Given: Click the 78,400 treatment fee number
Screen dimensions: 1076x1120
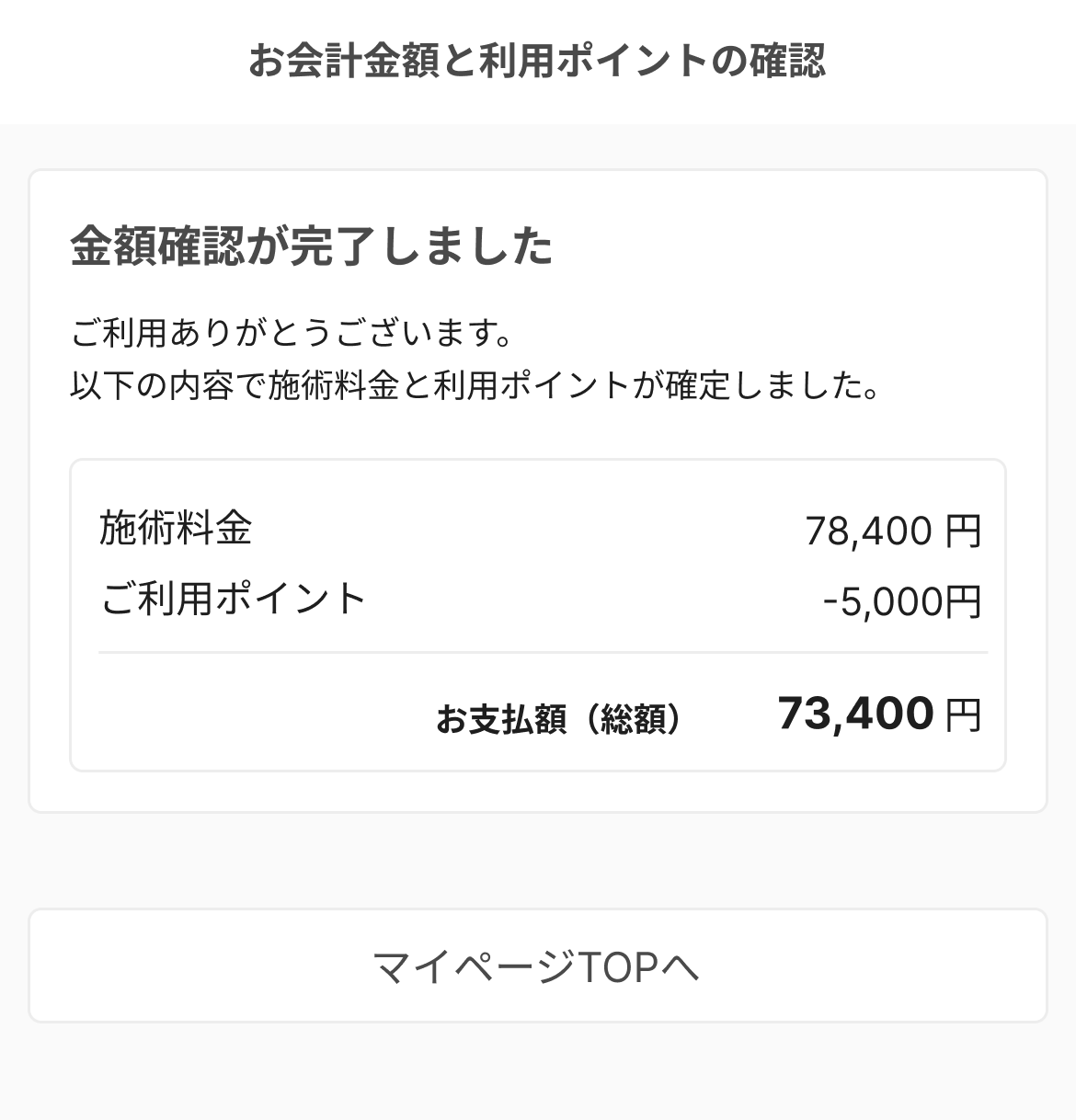Looking at the screenshot, I should click(x=868, y=531).
